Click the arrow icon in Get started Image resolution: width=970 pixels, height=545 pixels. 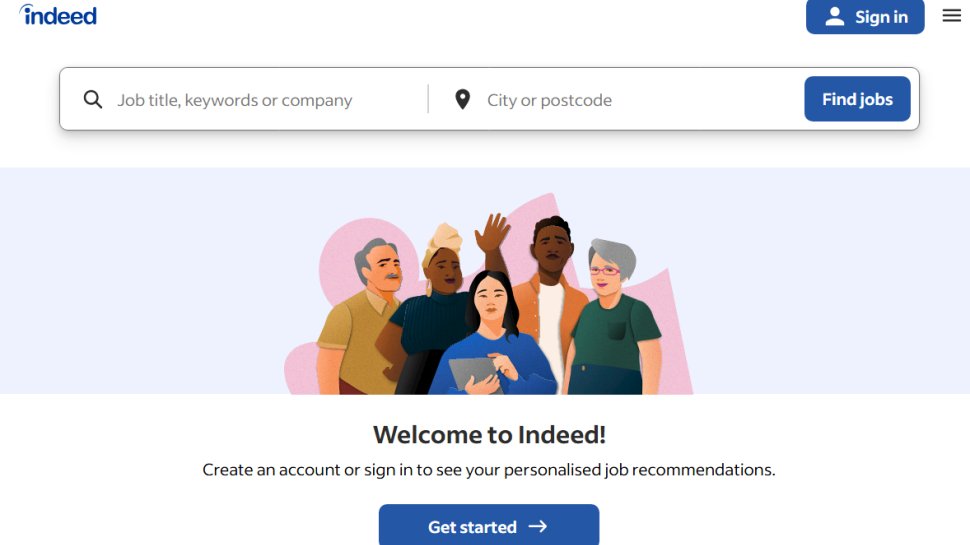click(538, 526)
